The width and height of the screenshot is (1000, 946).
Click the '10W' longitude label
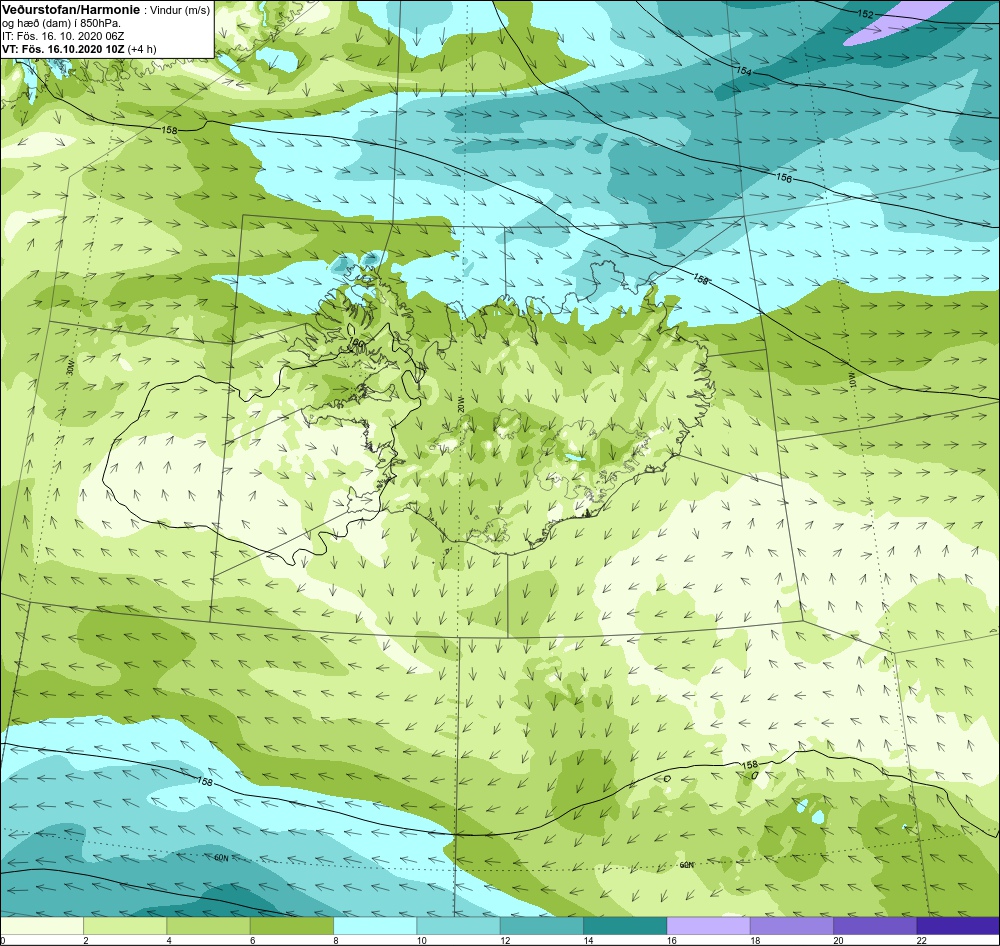tap(852, 382)
